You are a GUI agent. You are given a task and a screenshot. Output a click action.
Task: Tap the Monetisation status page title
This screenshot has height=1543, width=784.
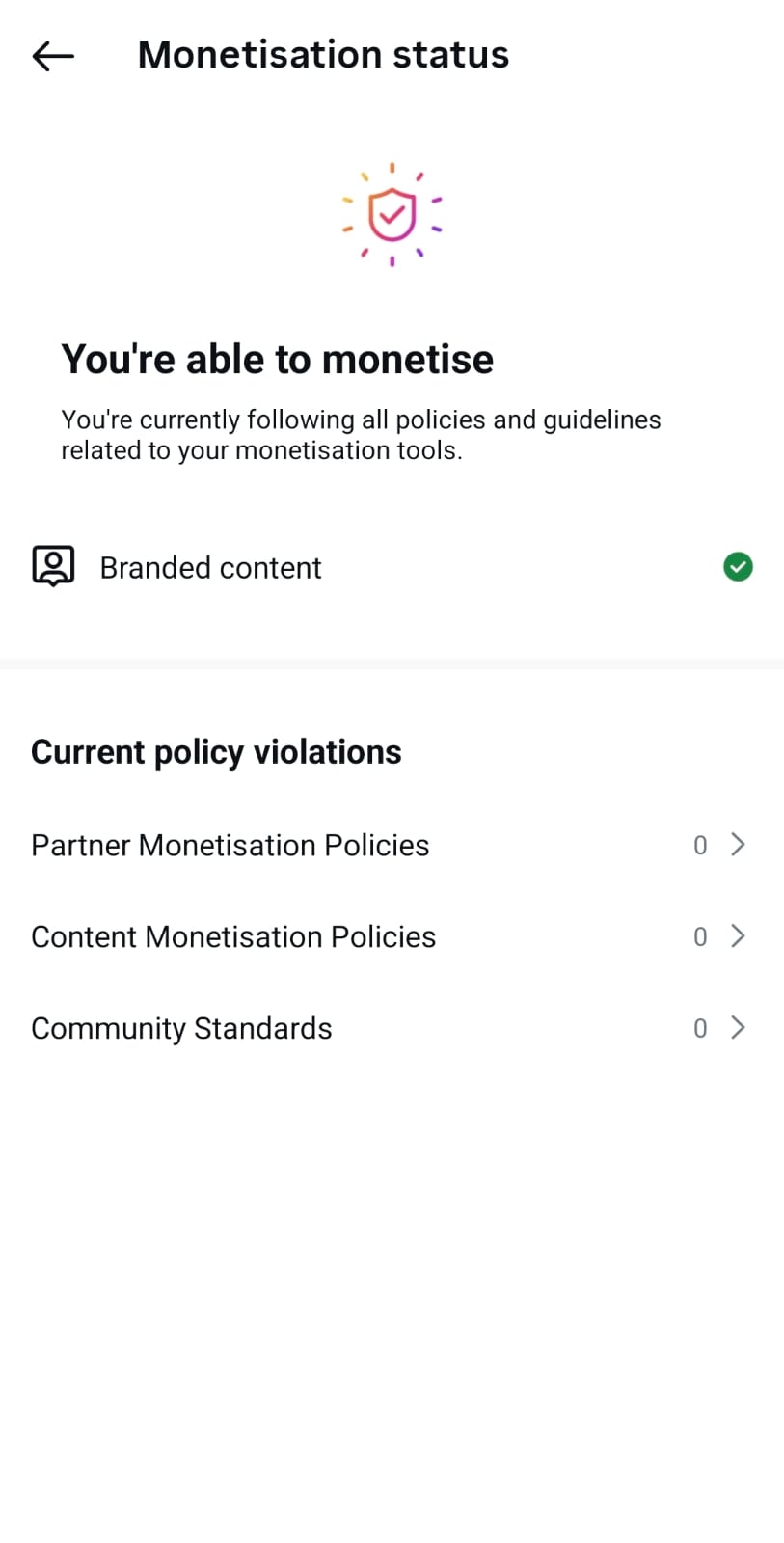[x=323, y=55]
